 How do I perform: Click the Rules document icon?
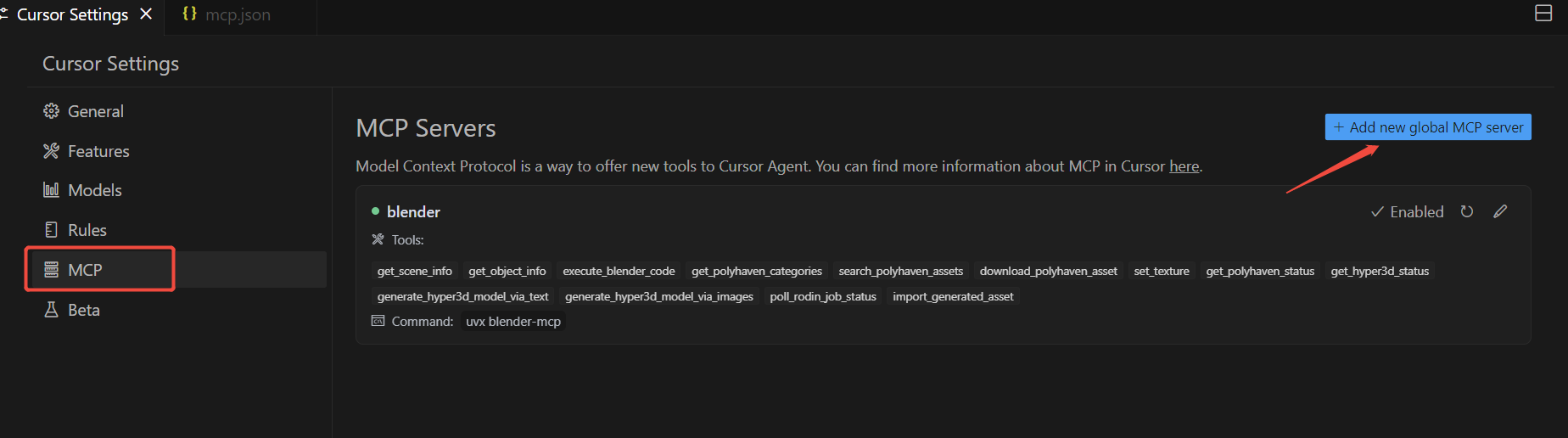tap(51, 230)
